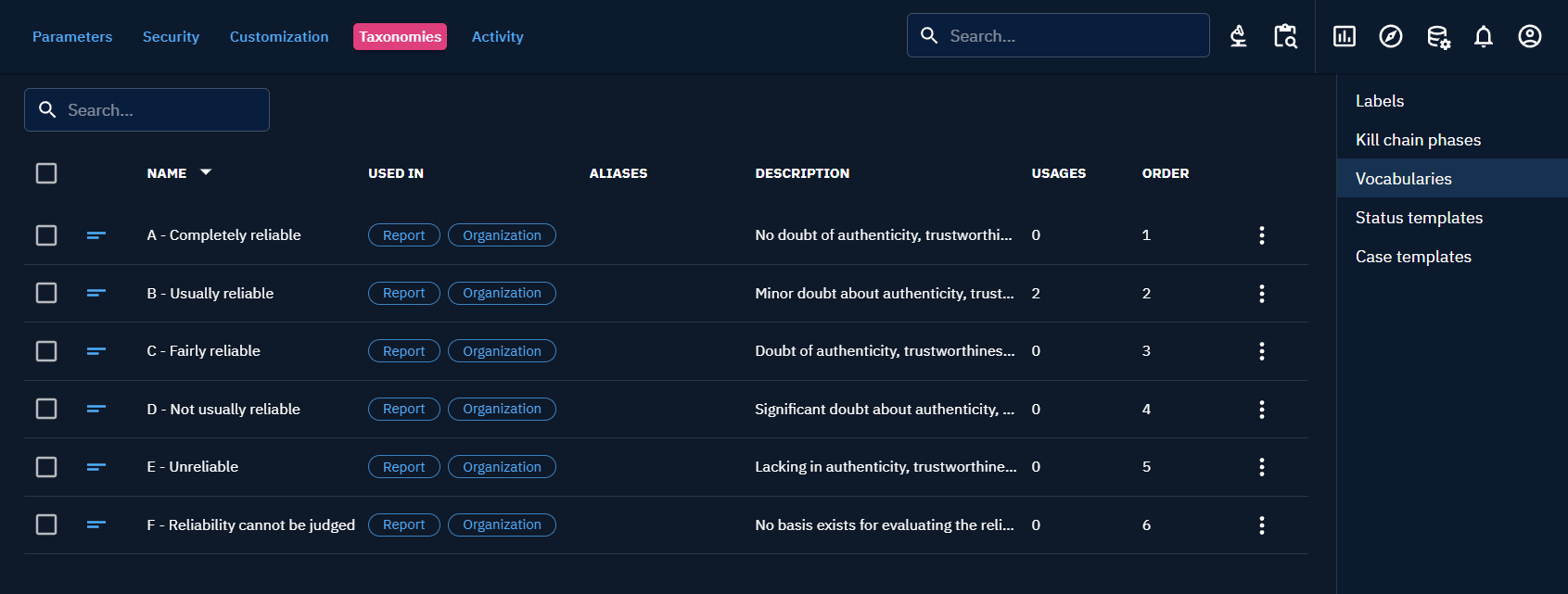The height and width of the screenshot is (594, 1568).
Task: Check the box for A - Completely reliable
Action: click(46, 235)
